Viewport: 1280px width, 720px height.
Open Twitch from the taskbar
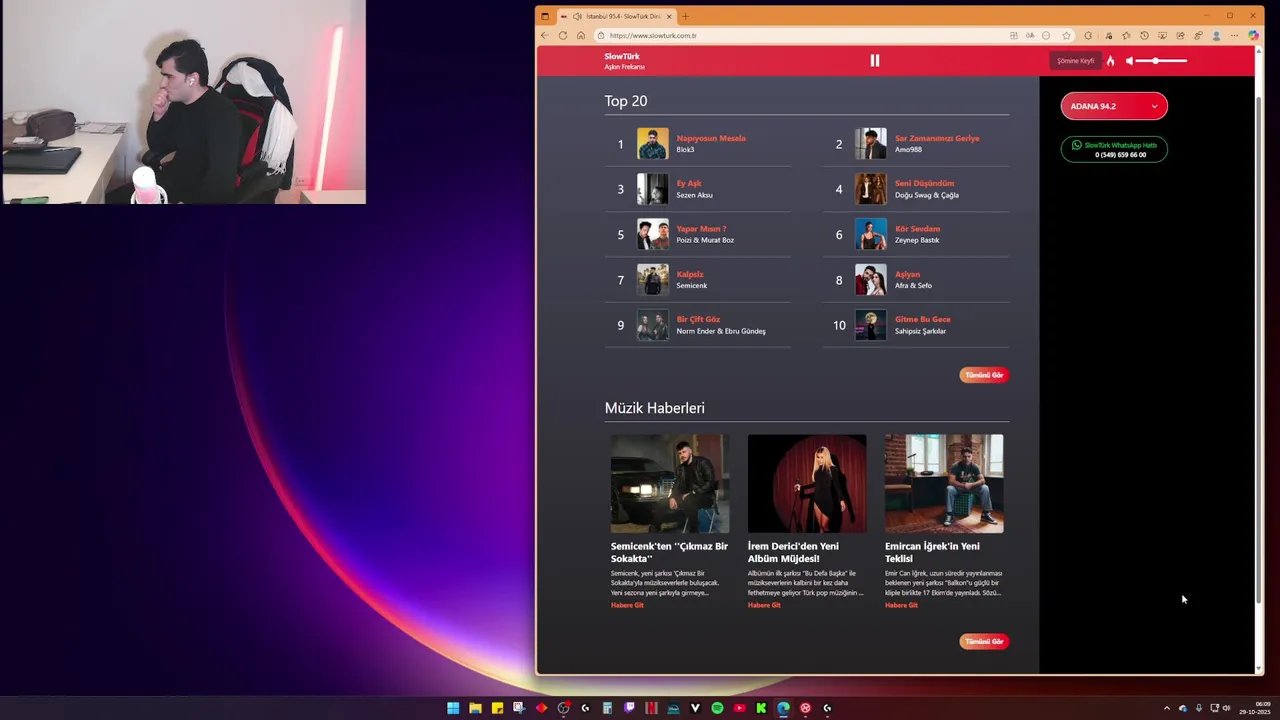pos(629,708)
